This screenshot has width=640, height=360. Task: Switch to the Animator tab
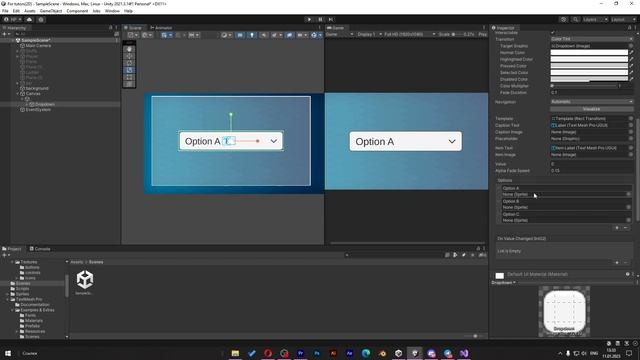161,28
